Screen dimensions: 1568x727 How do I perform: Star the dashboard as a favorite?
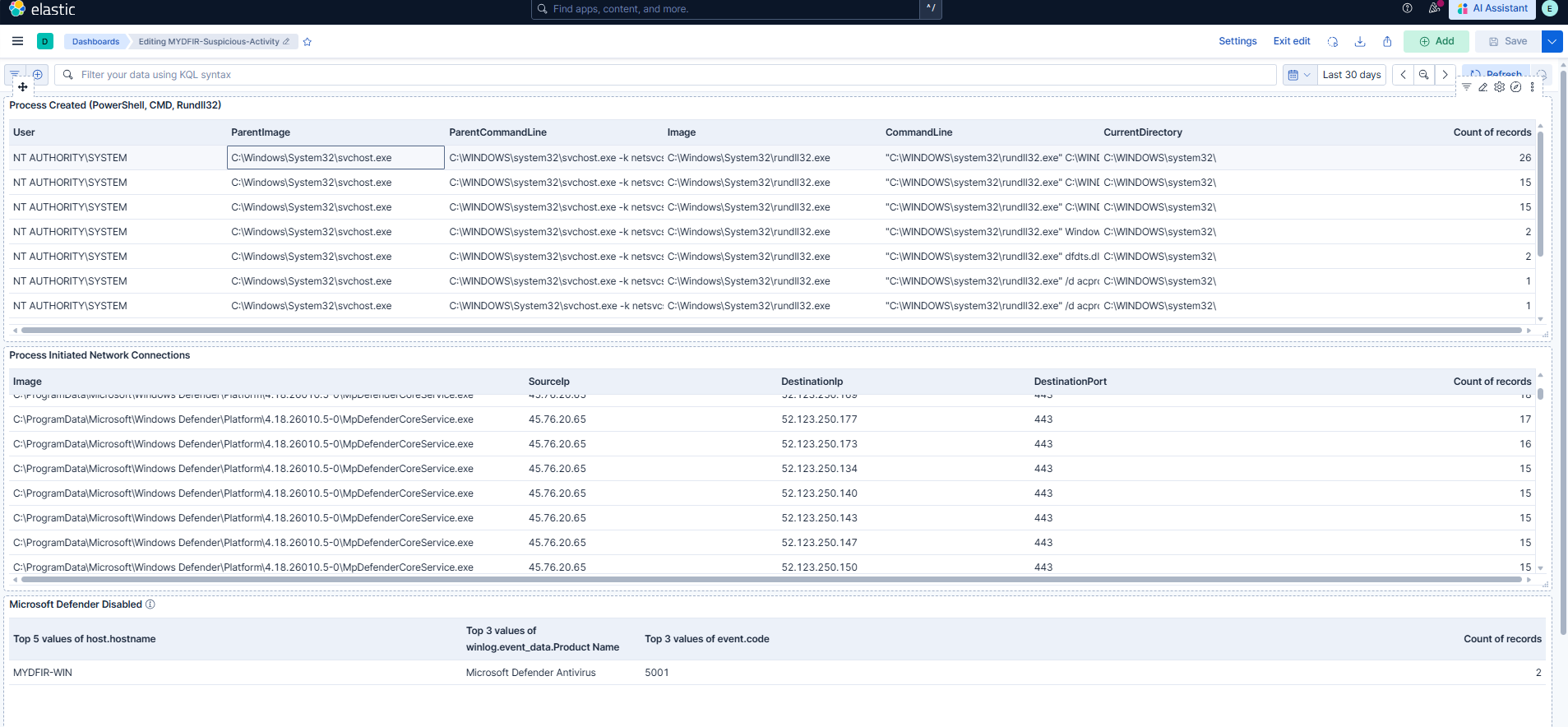(308, 42)
